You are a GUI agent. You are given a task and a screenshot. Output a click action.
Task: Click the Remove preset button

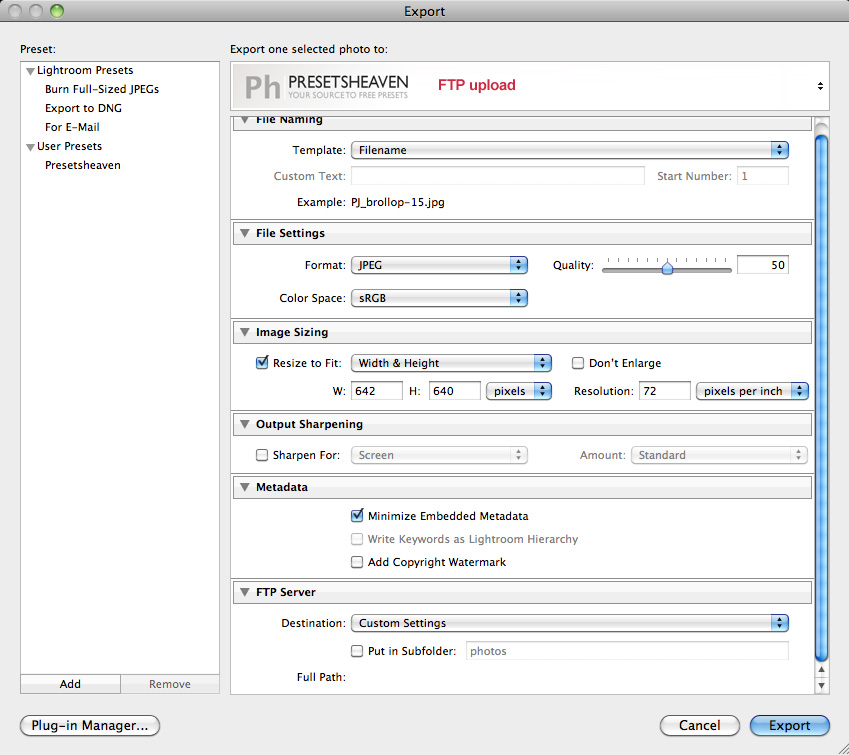click(x=170, y=684)
